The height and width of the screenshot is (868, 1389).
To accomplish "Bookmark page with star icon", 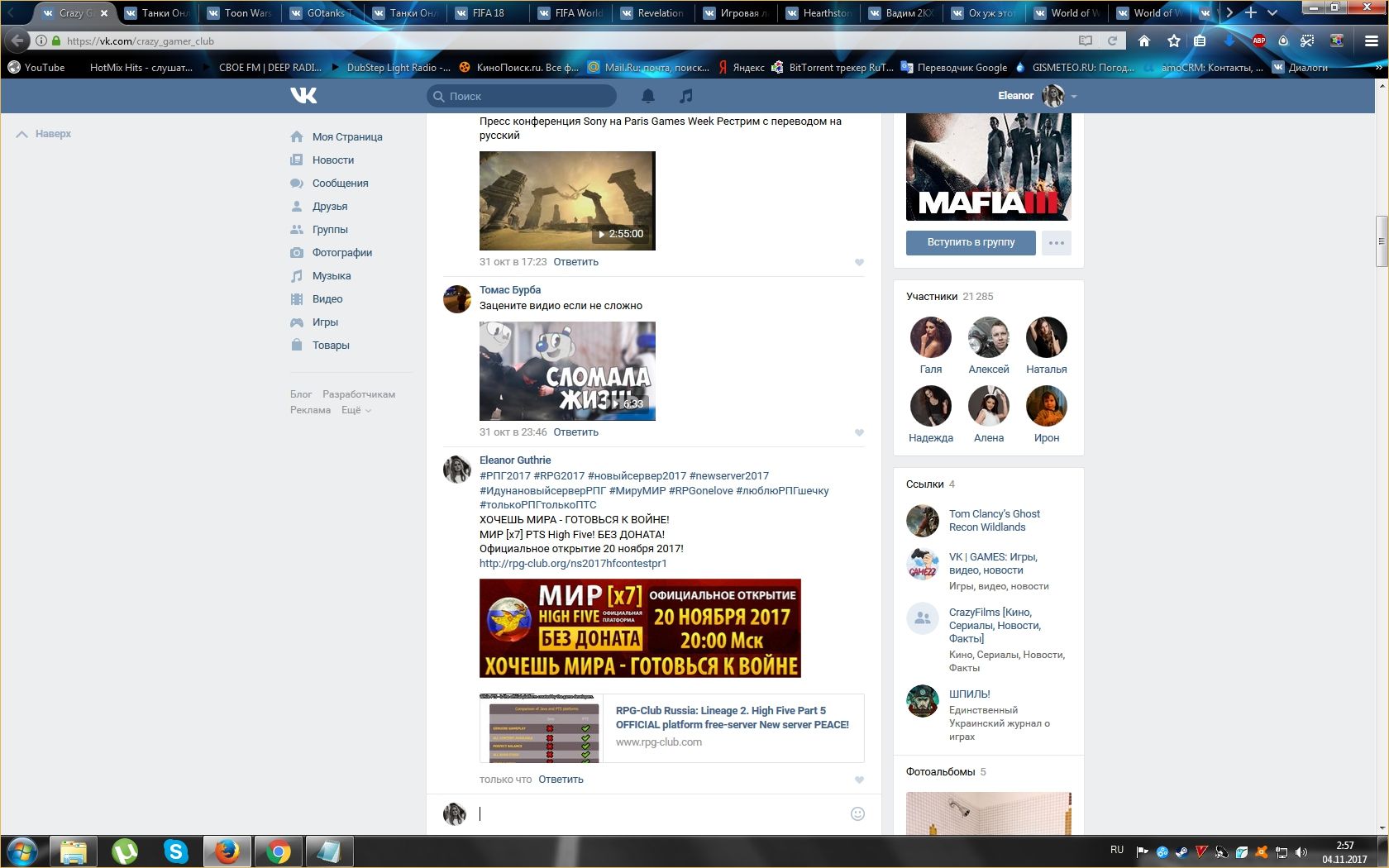I will (x=1173, y=41).
